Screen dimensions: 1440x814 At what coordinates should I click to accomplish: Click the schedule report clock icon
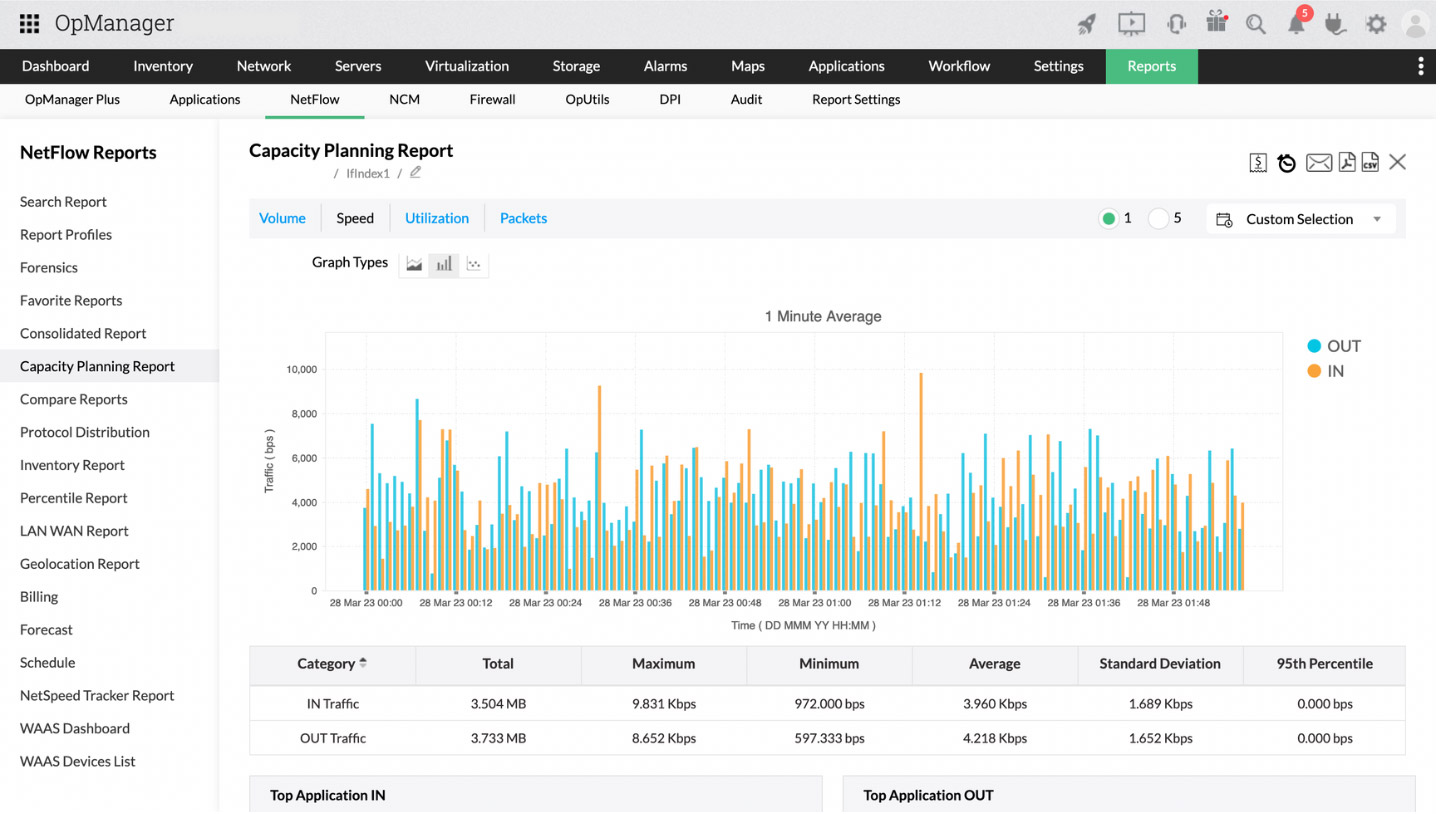1287,163
